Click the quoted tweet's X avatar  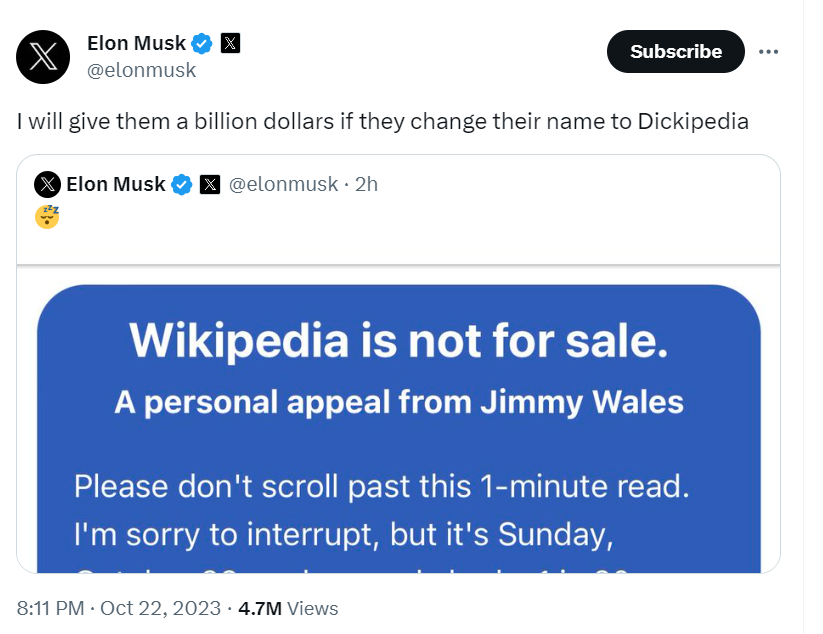click(47, 184)
